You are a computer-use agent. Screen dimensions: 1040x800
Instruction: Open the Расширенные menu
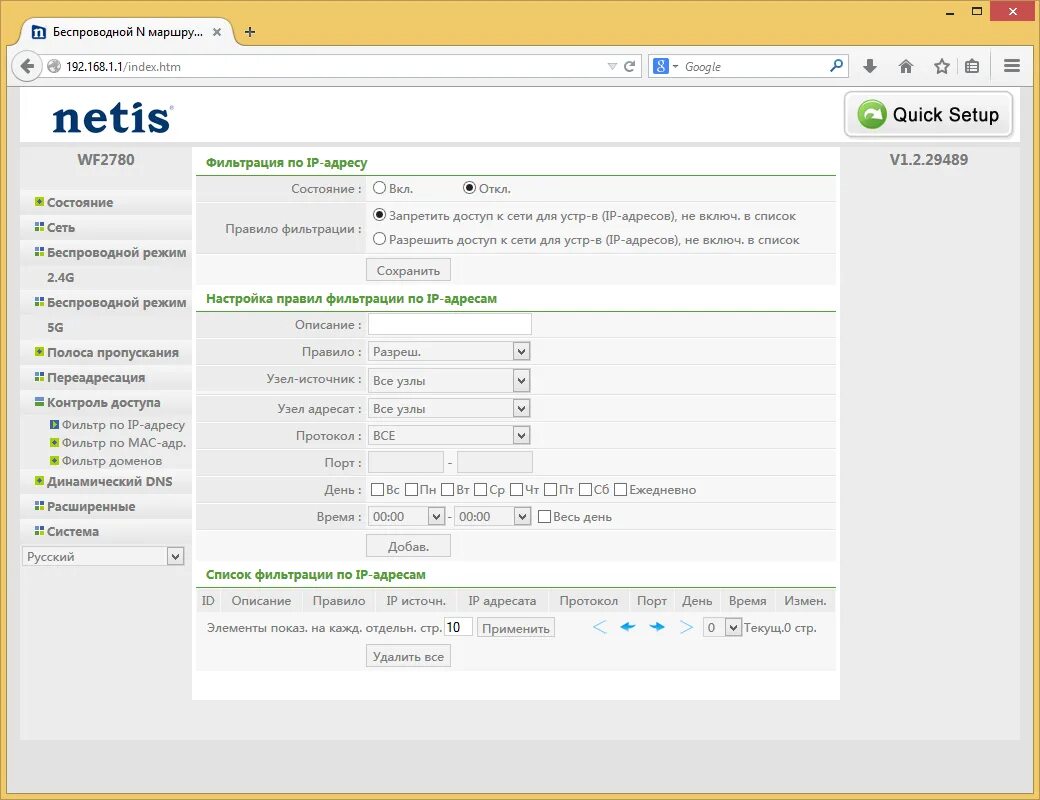click(x=91, y=507)
